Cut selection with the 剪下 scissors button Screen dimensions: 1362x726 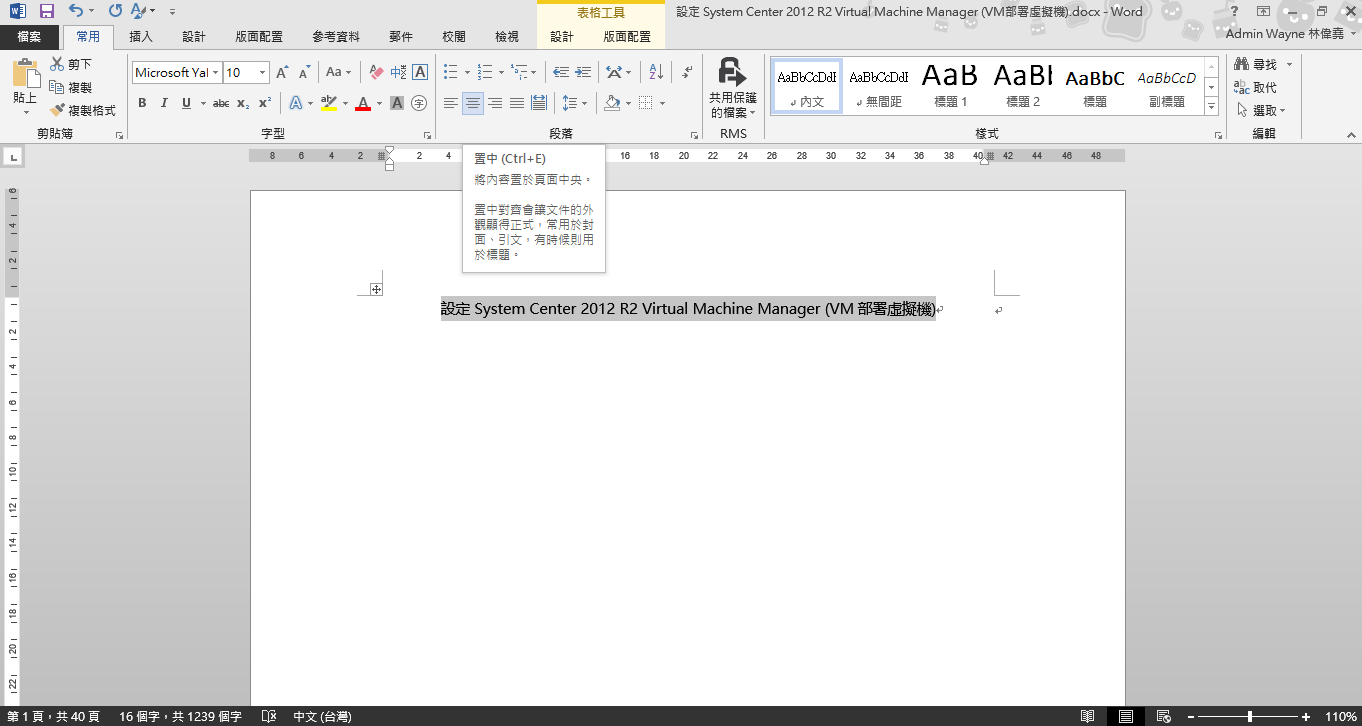pos(70,64)
